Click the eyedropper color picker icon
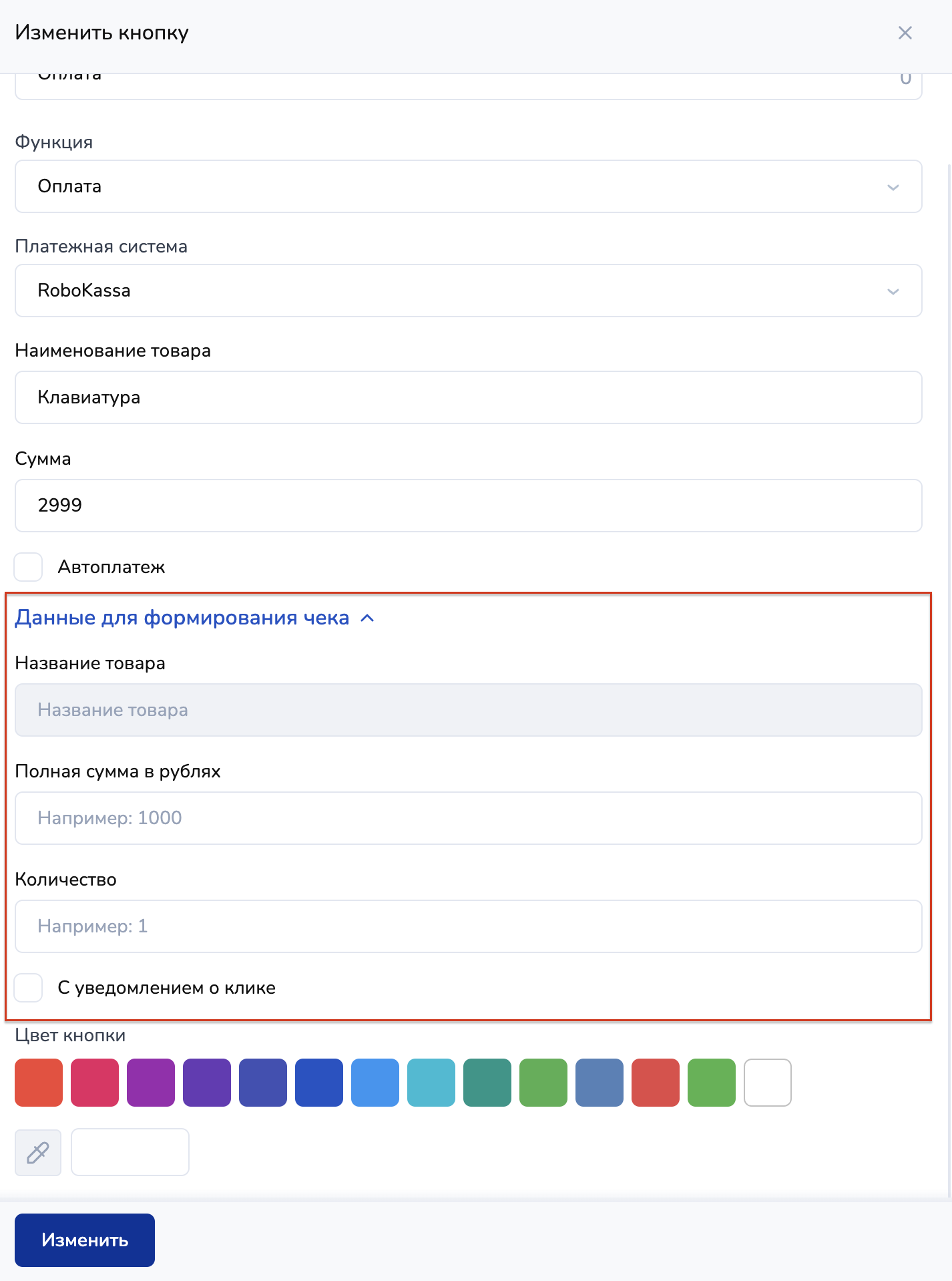This screenshot has width=952, height=1281. (38, 1152)
